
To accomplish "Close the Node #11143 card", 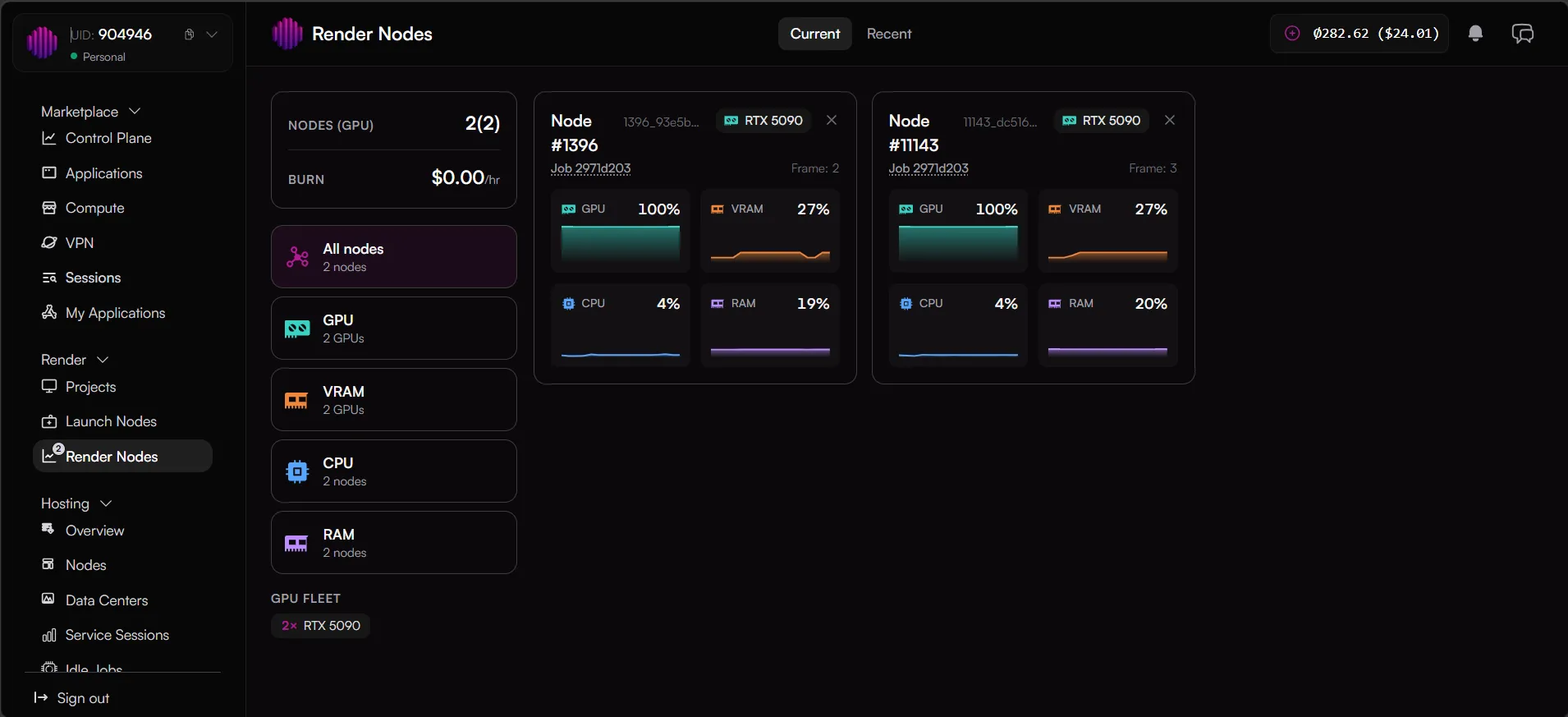I will (x=1170, y=120).
